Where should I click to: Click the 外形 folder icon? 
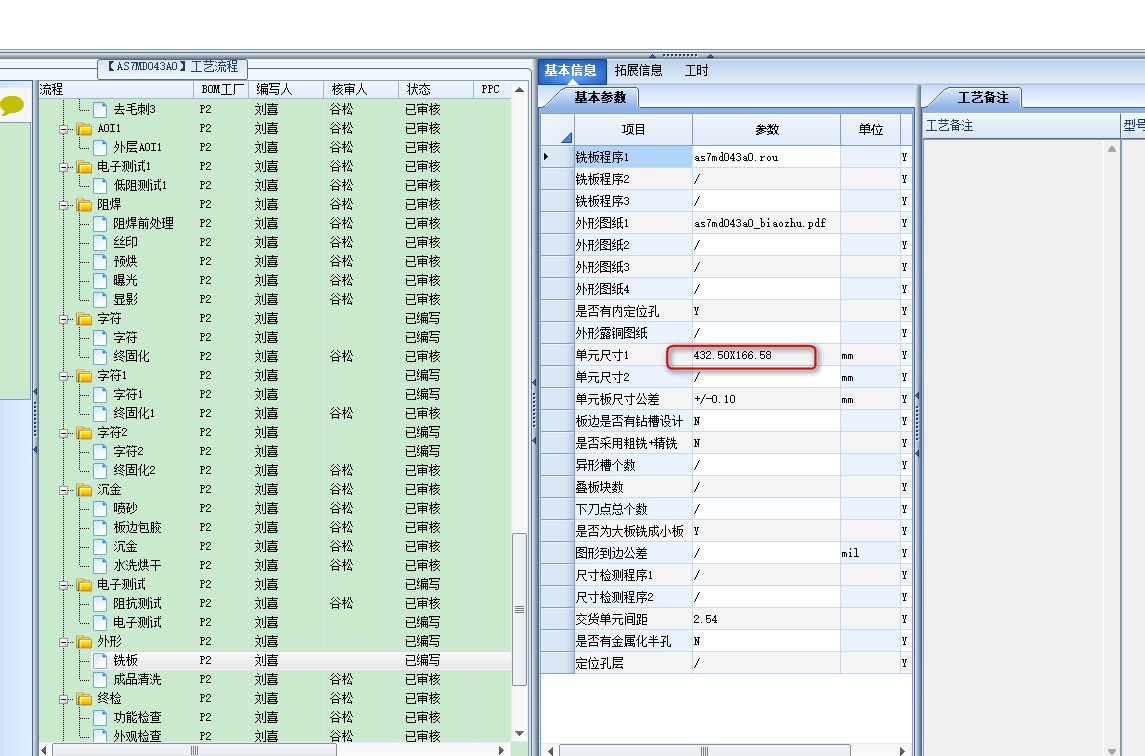pos(85,641)
